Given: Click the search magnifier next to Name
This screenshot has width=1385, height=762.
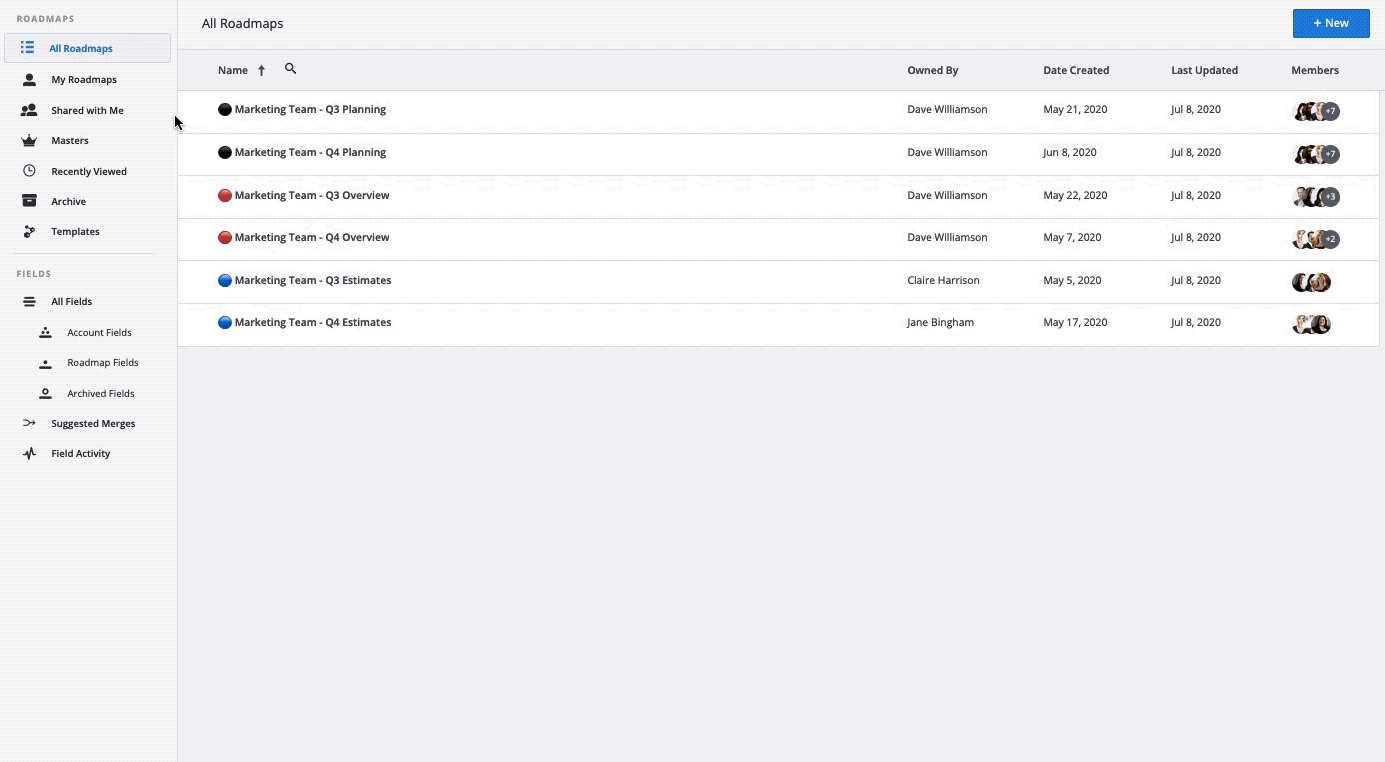Looking at the screenshot, I should (x=290, y=69).
